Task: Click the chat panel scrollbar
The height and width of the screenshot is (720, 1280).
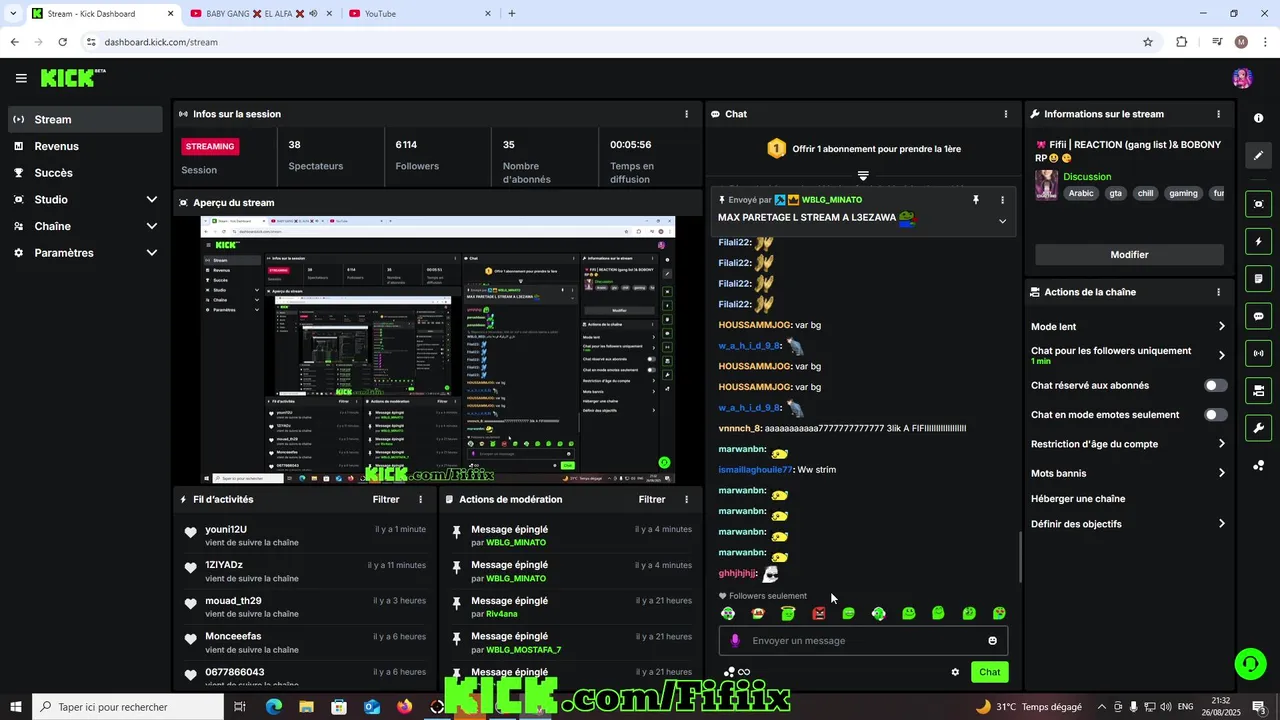Action: click(x=1019, y=557)
